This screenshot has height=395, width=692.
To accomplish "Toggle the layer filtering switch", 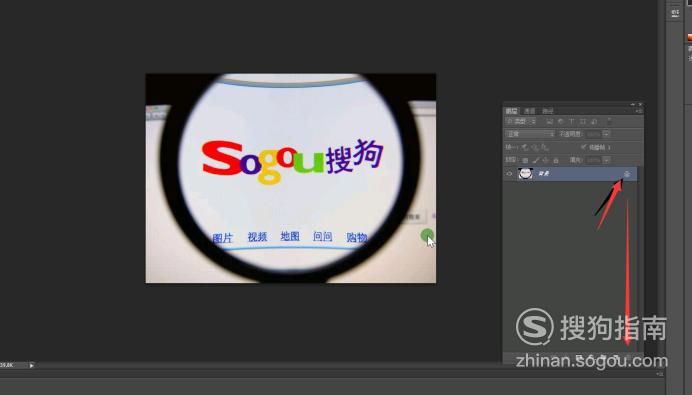I will [x=609, y=121].
